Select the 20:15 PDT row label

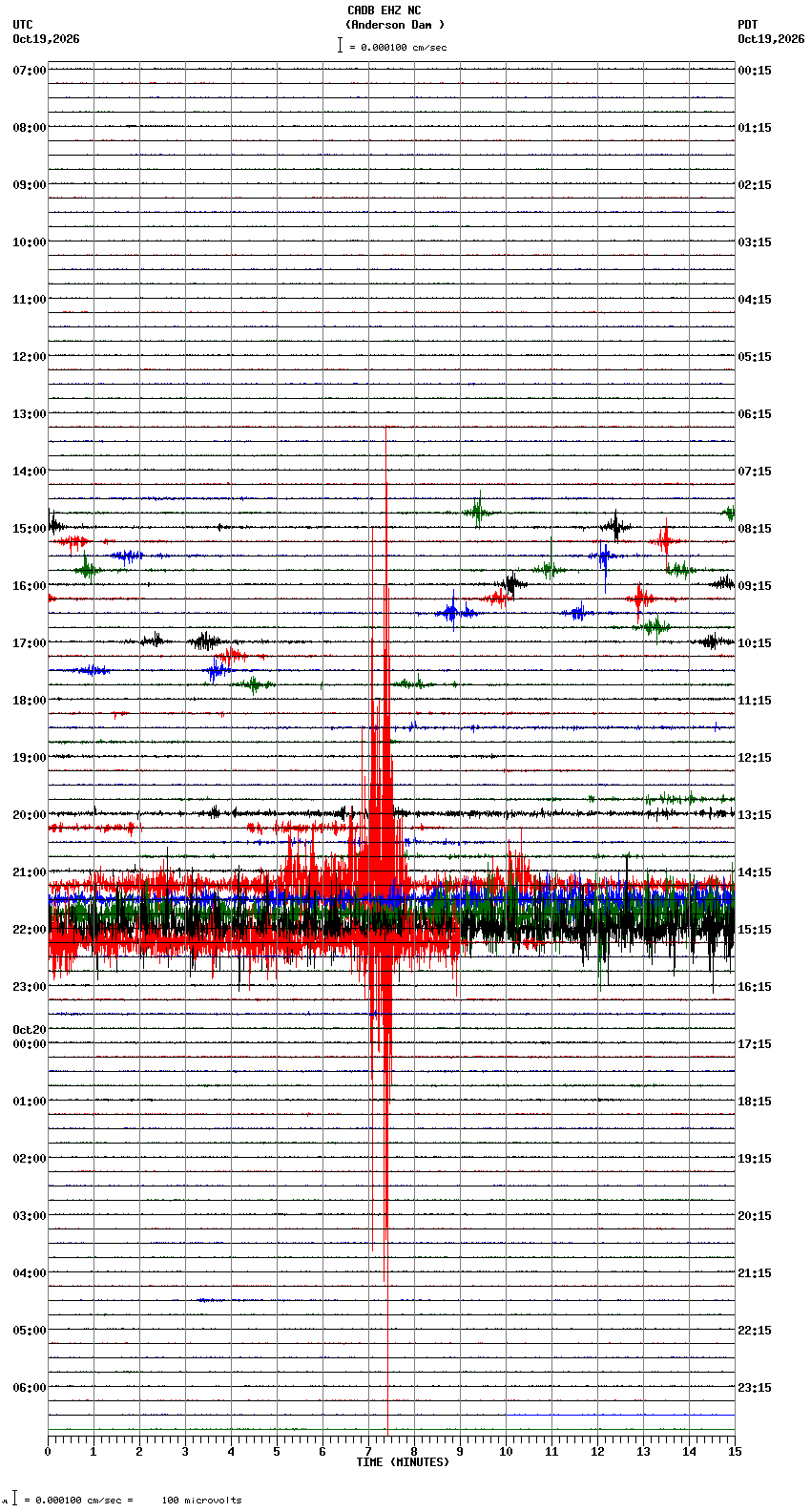[x=755, y=1216]
